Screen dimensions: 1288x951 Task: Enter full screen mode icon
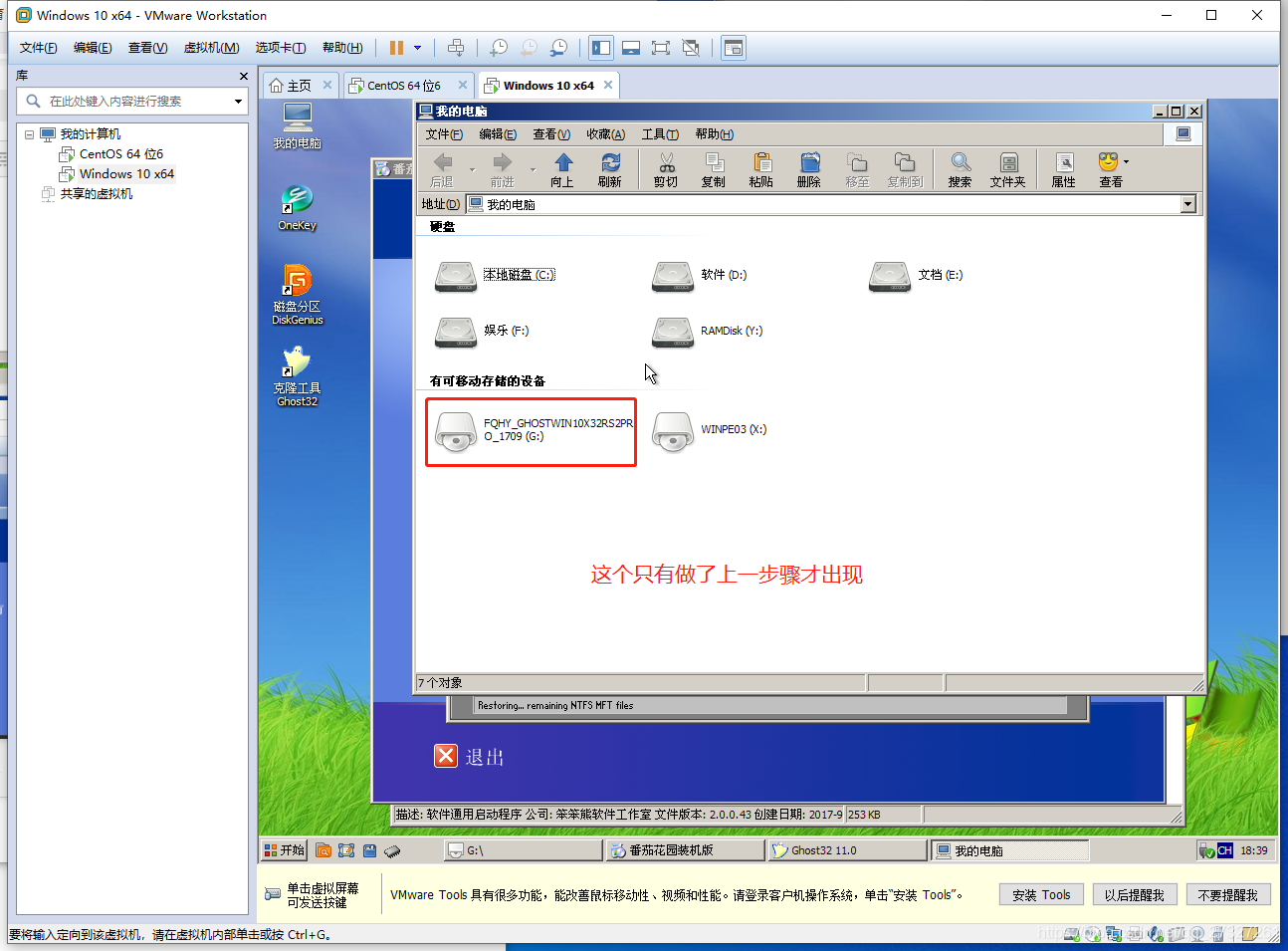point(661,48)
